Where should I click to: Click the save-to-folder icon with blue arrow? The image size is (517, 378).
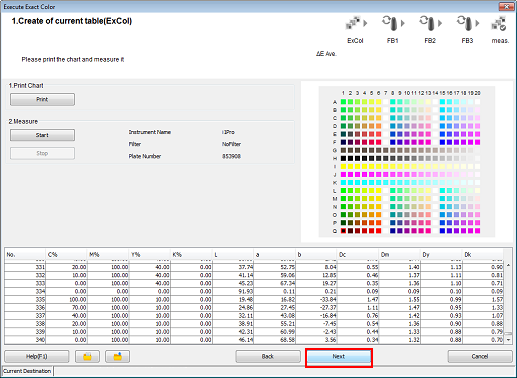pos(117,356)
